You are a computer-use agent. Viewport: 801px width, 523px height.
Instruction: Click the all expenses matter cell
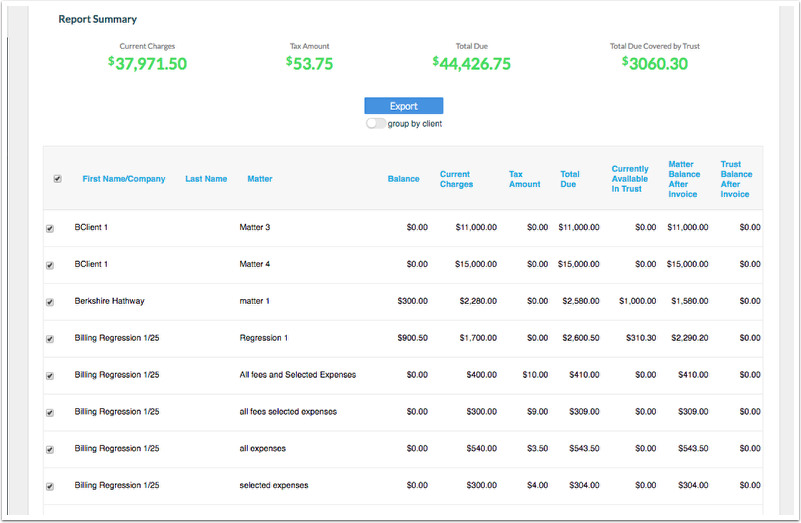(263, 448)
